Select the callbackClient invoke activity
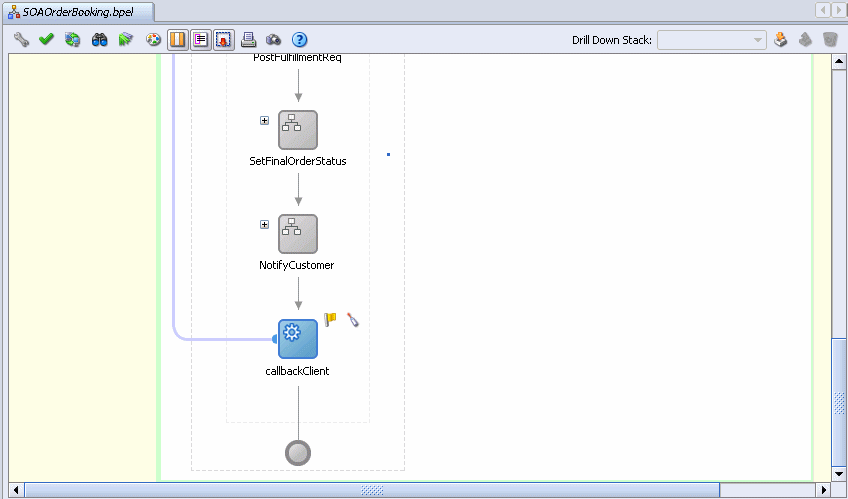848x499 pixels. (x=298, y=339)
